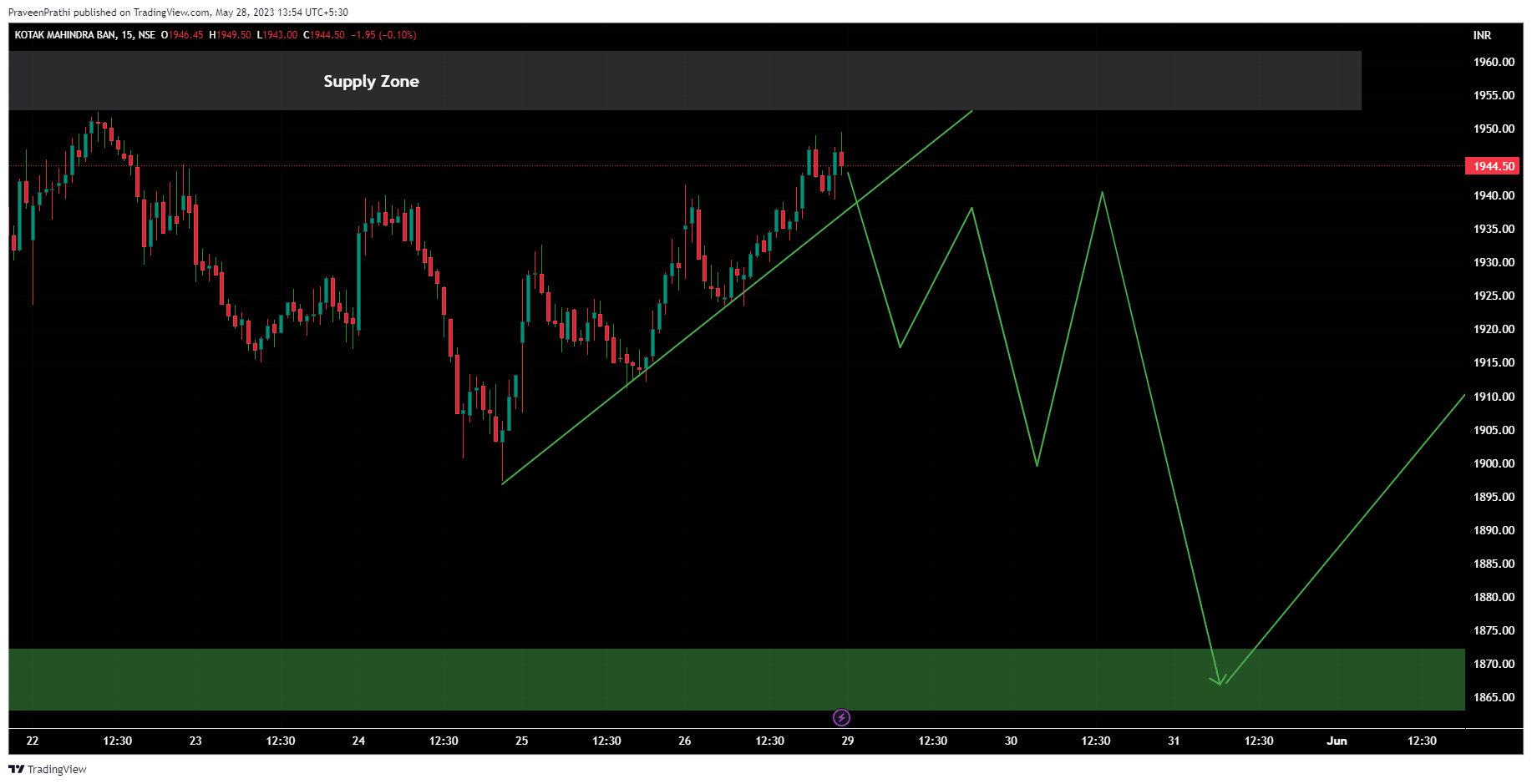Click the 1885.00 price axis label

click(x=1494, y=564)
